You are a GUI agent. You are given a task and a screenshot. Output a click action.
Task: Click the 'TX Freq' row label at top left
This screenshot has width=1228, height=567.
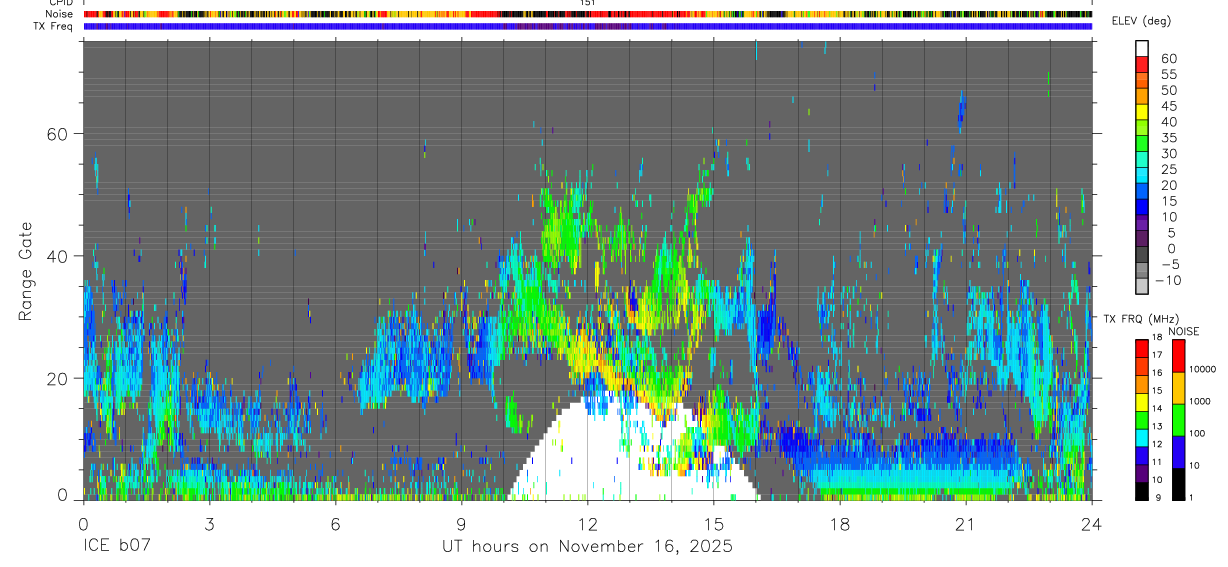pos(55,26)
